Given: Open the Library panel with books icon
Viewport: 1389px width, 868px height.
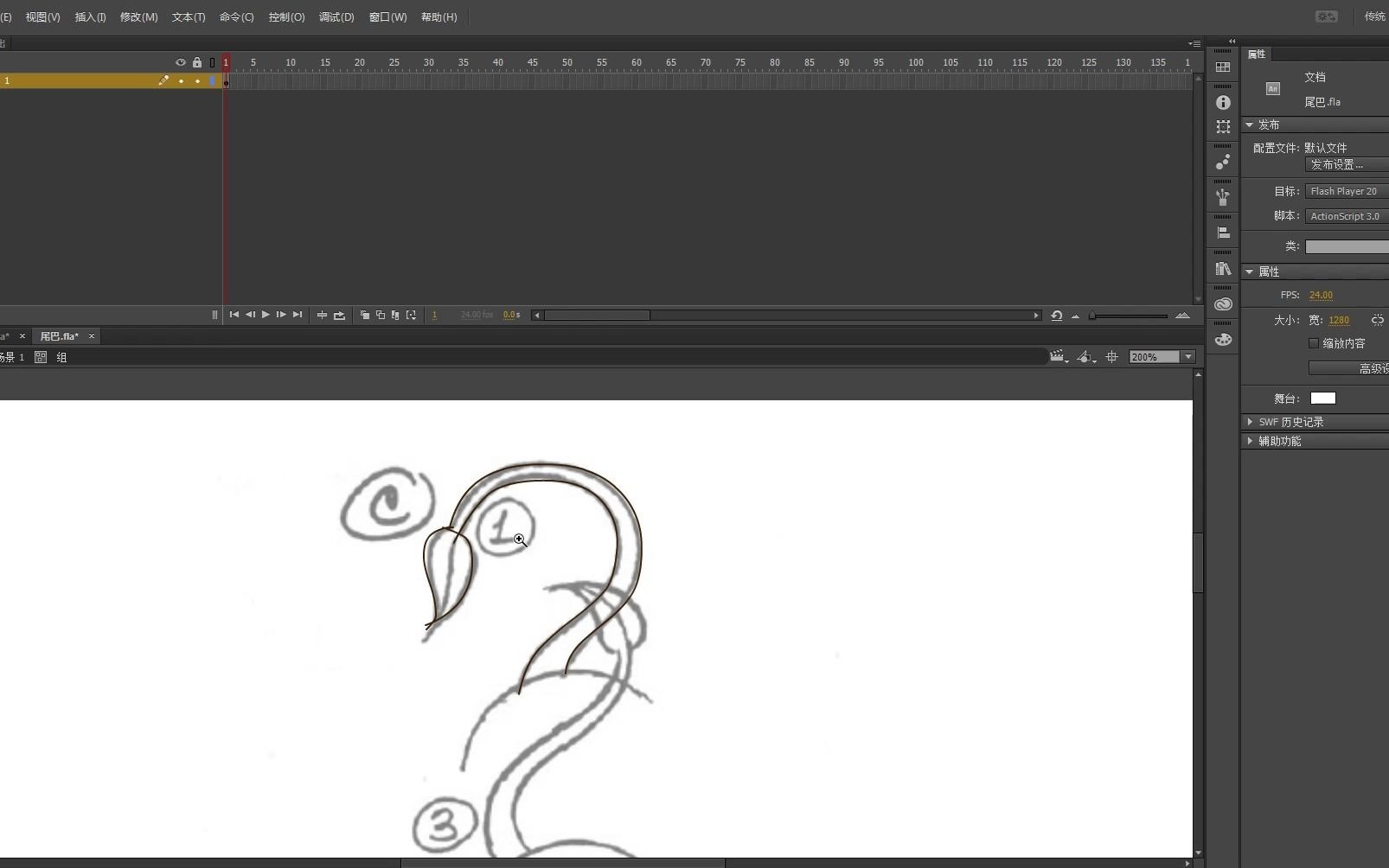Looking at the screenshot, I should pyautogui.click(x=1223, y=269).
